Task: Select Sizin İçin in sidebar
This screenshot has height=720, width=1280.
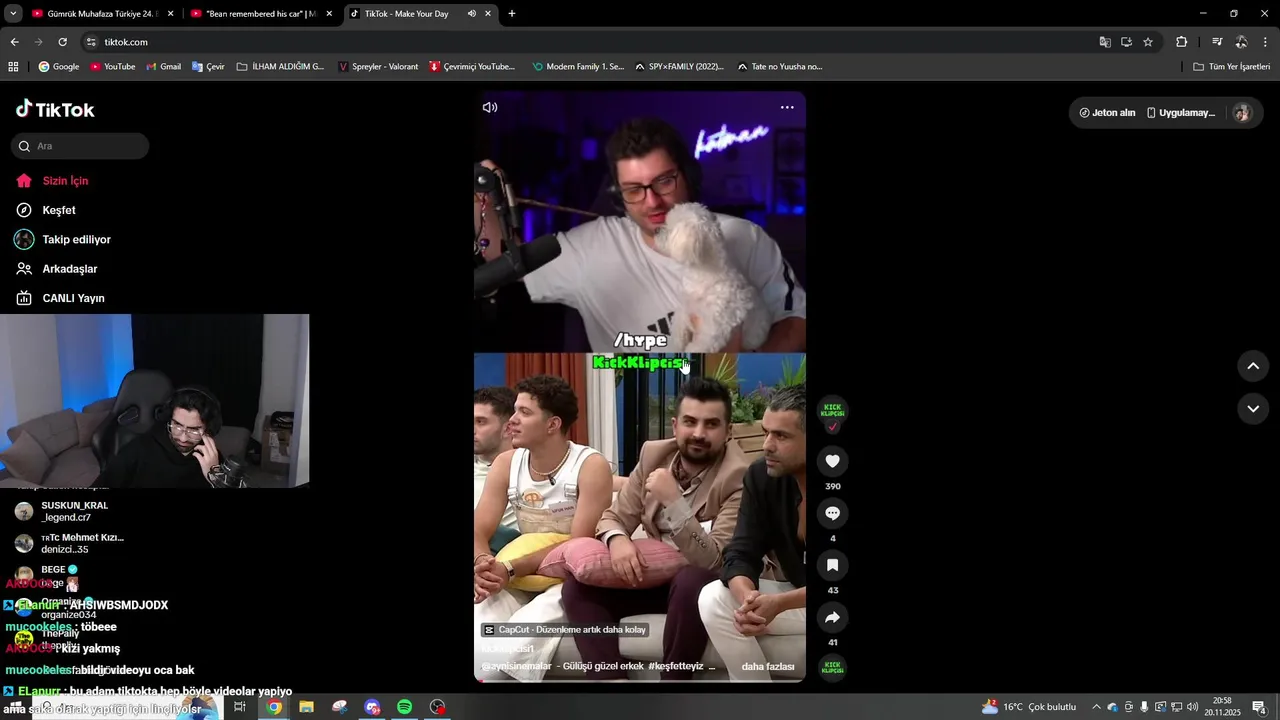Action: click(x=65, y=181)
